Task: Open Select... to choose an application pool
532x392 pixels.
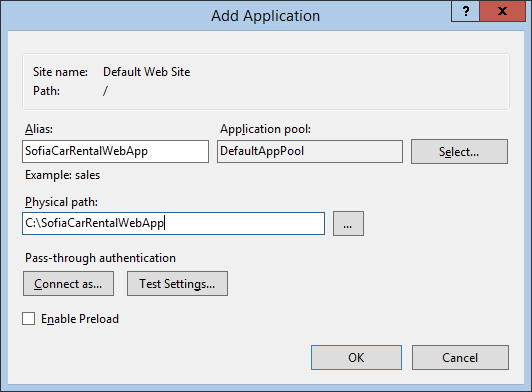Action: [459, 151]
